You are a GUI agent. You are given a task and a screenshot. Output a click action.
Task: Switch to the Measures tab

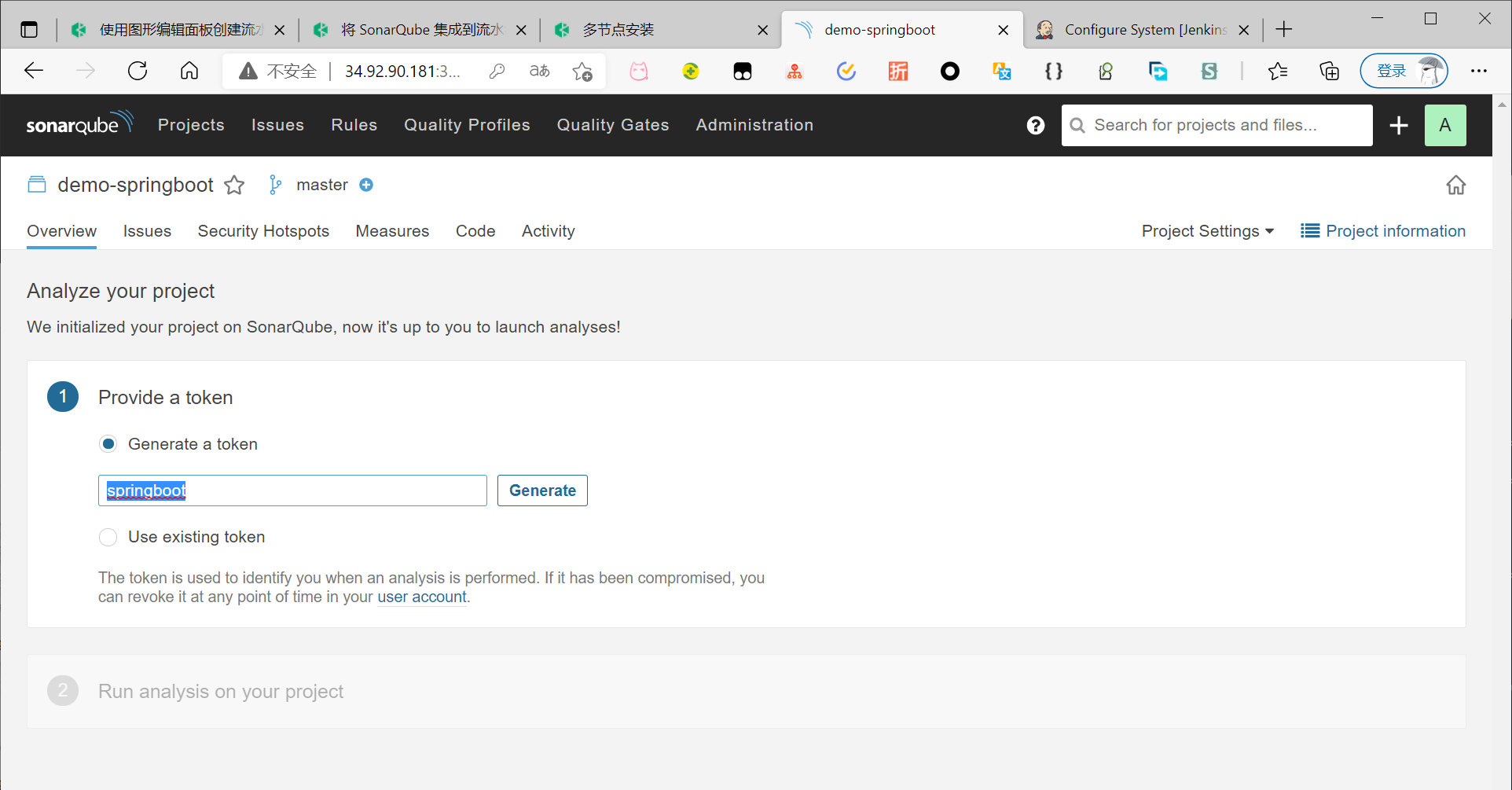point(392,231)
